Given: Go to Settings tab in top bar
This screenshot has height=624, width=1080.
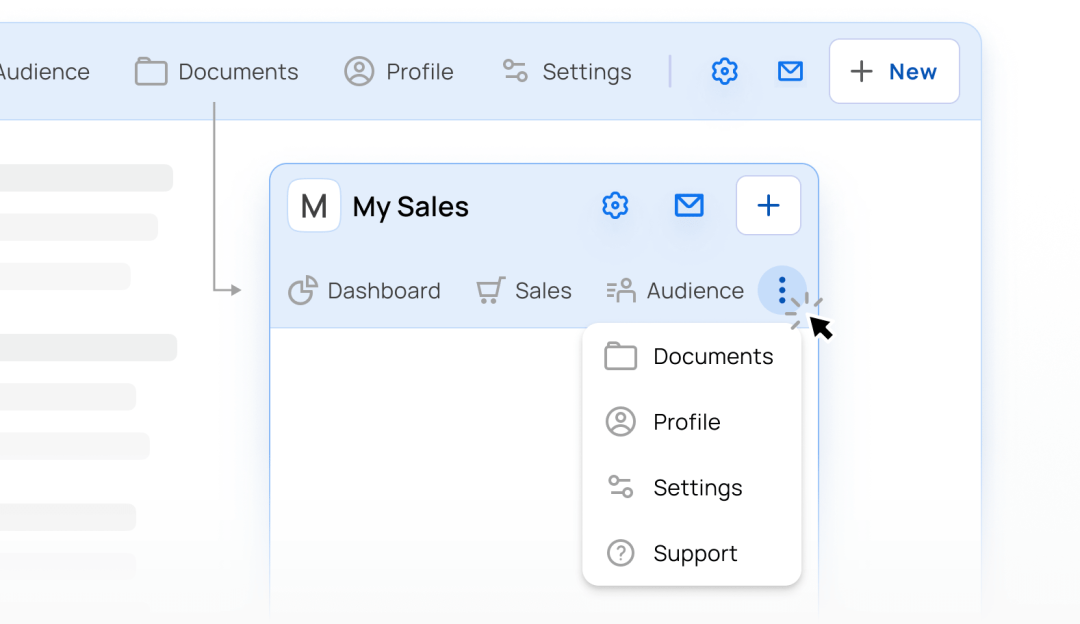Looking at the screenshot, I should (568, 72).
